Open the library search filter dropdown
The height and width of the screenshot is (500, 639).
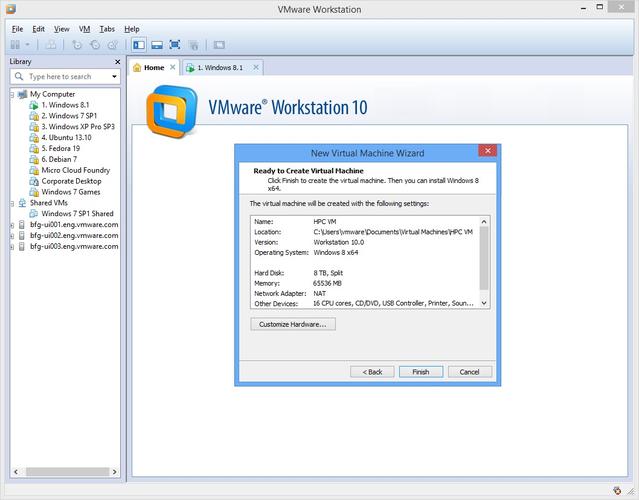pos(114,76)
